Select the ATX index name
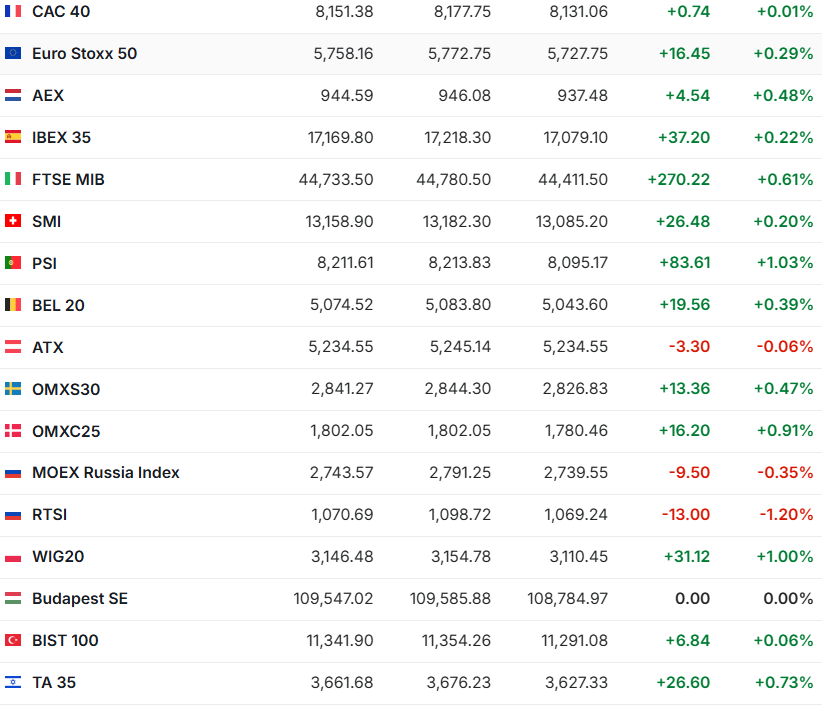822x705 pixels. tap(47, 347)
